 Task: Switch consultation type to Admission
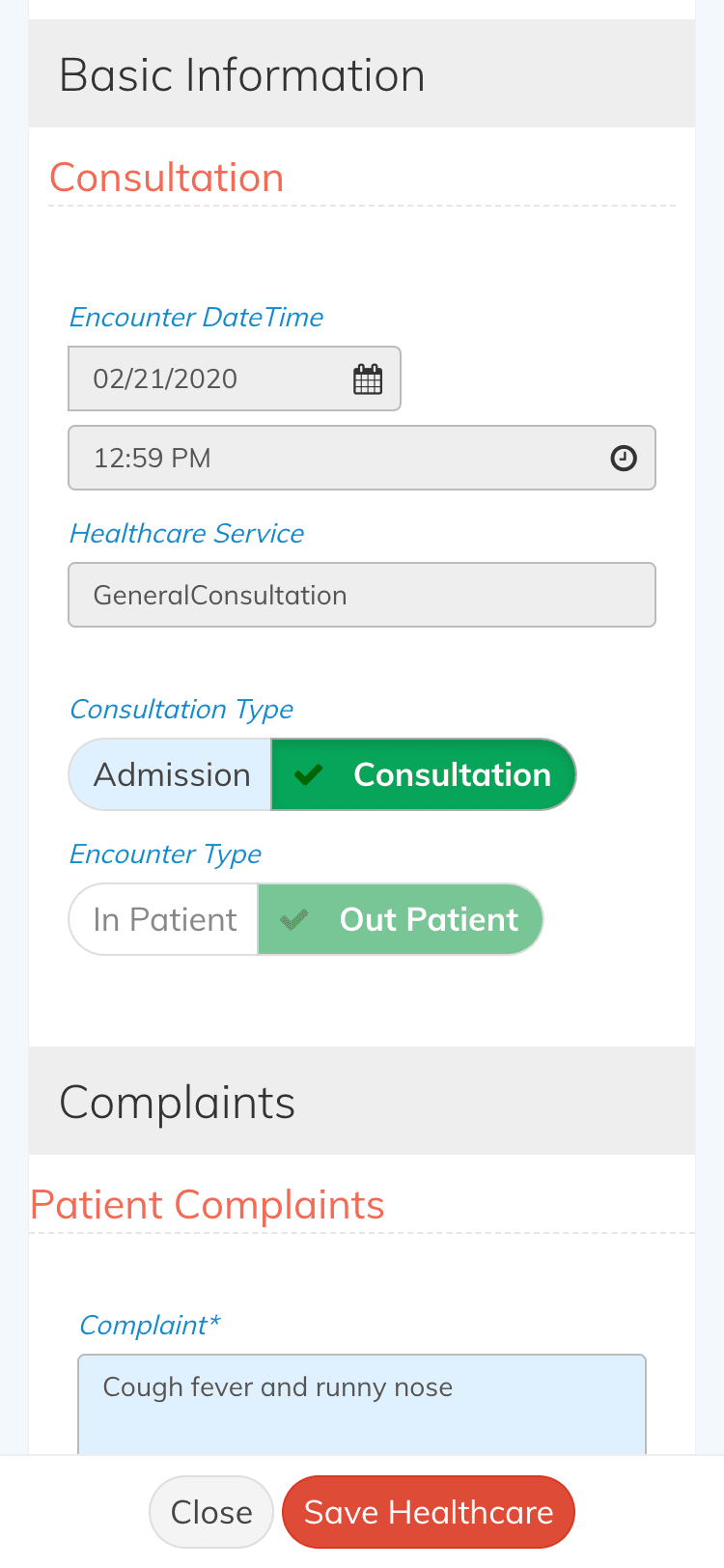[172, 774]
